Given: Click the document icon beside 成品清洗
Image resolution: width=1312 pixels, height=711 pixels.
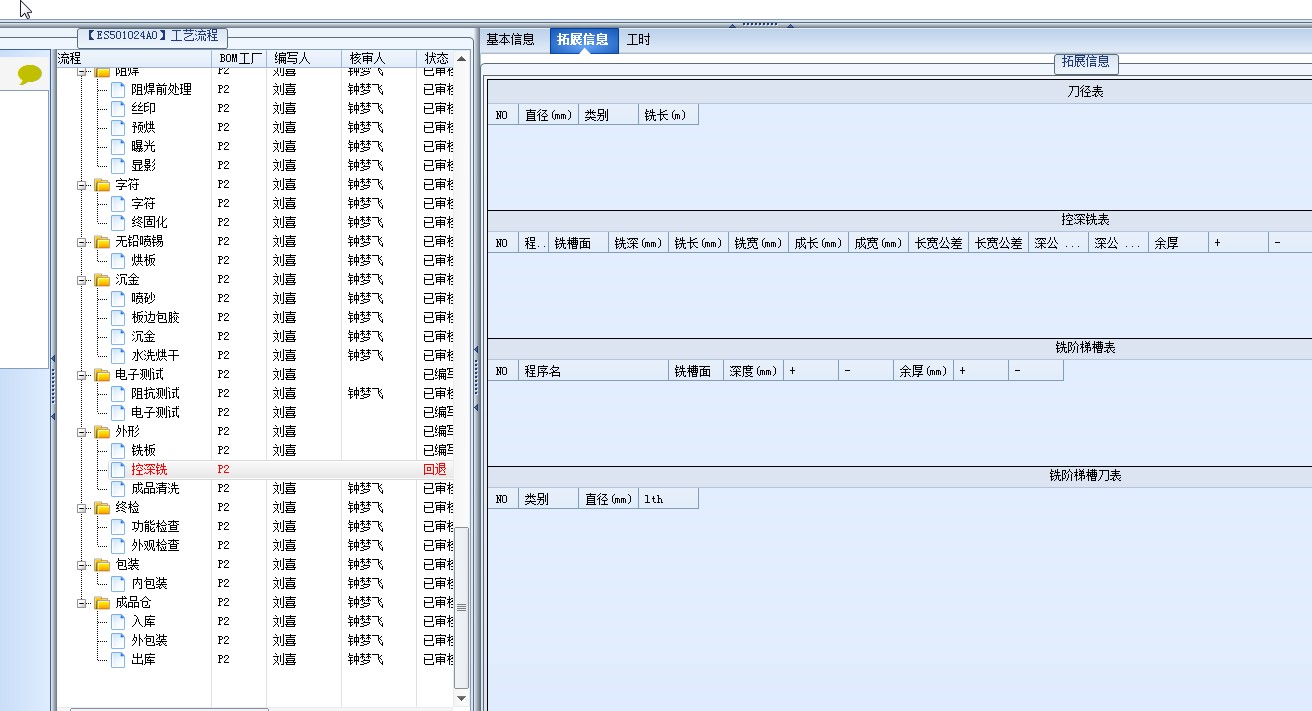Looking at the screenshot, I should (118, 488).
